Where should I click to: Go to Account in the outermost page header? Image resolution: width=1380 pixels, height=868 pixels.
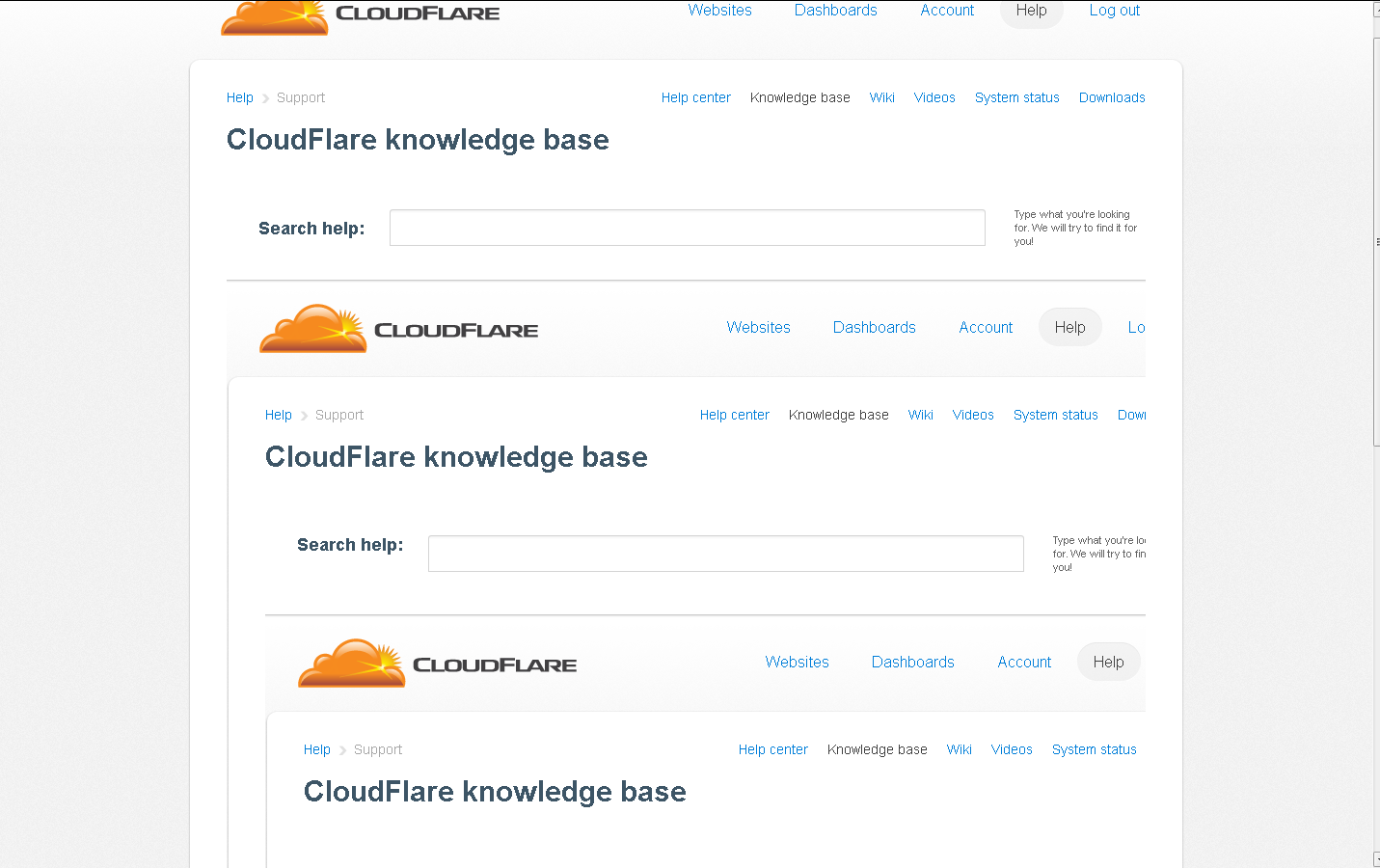click(947, 11)
